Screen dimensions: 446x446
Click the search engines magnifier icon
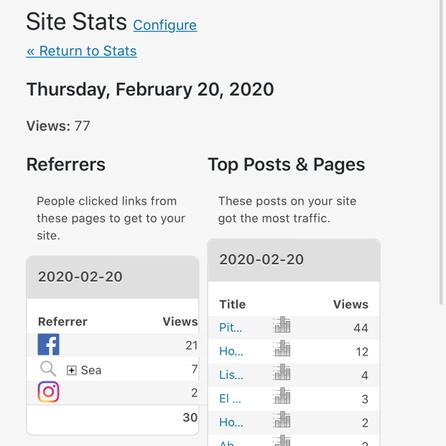coord(48,369)
